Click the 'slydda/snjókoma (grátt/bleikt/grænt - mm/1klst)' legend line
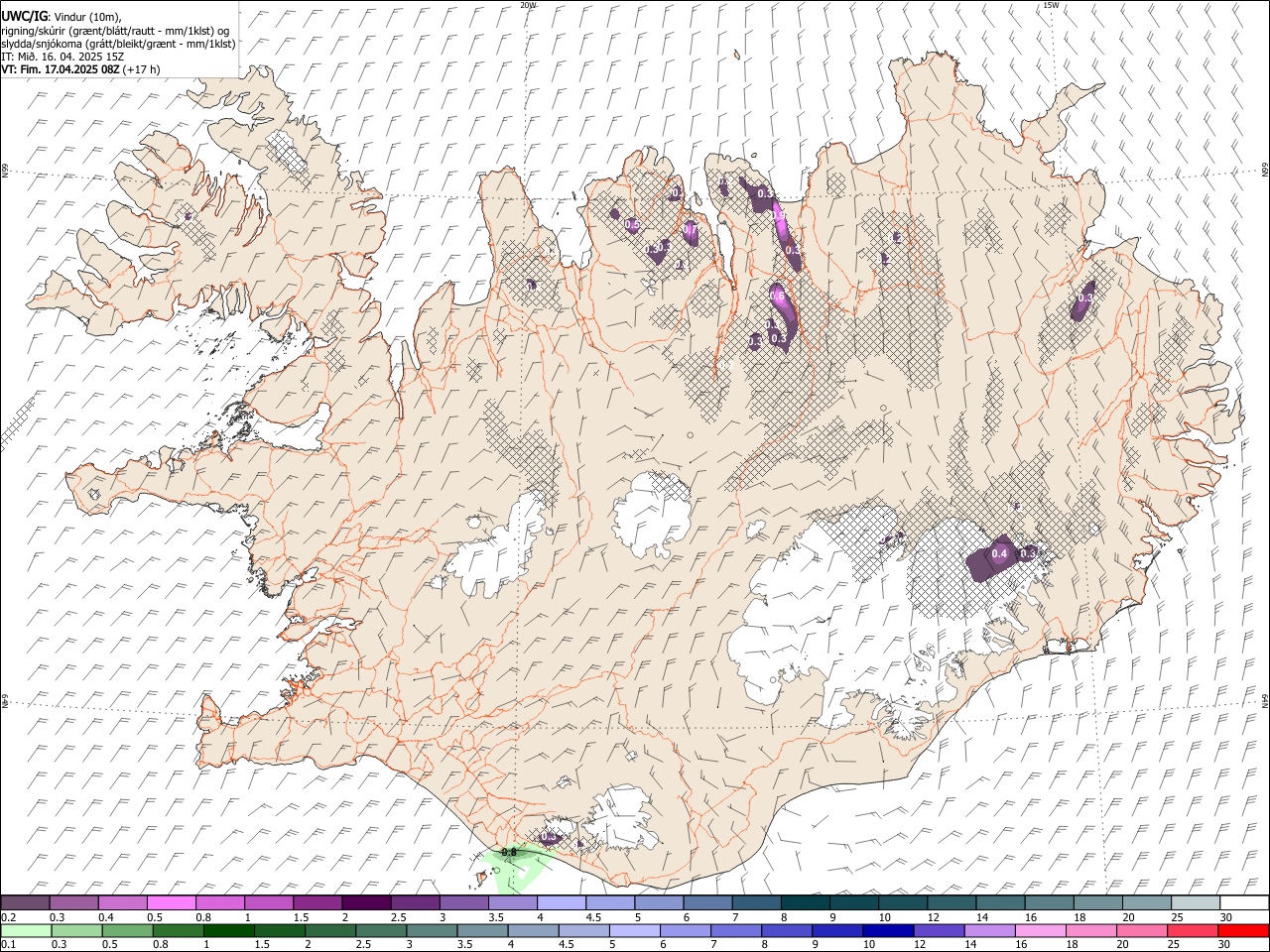 (x=118, y=44)
